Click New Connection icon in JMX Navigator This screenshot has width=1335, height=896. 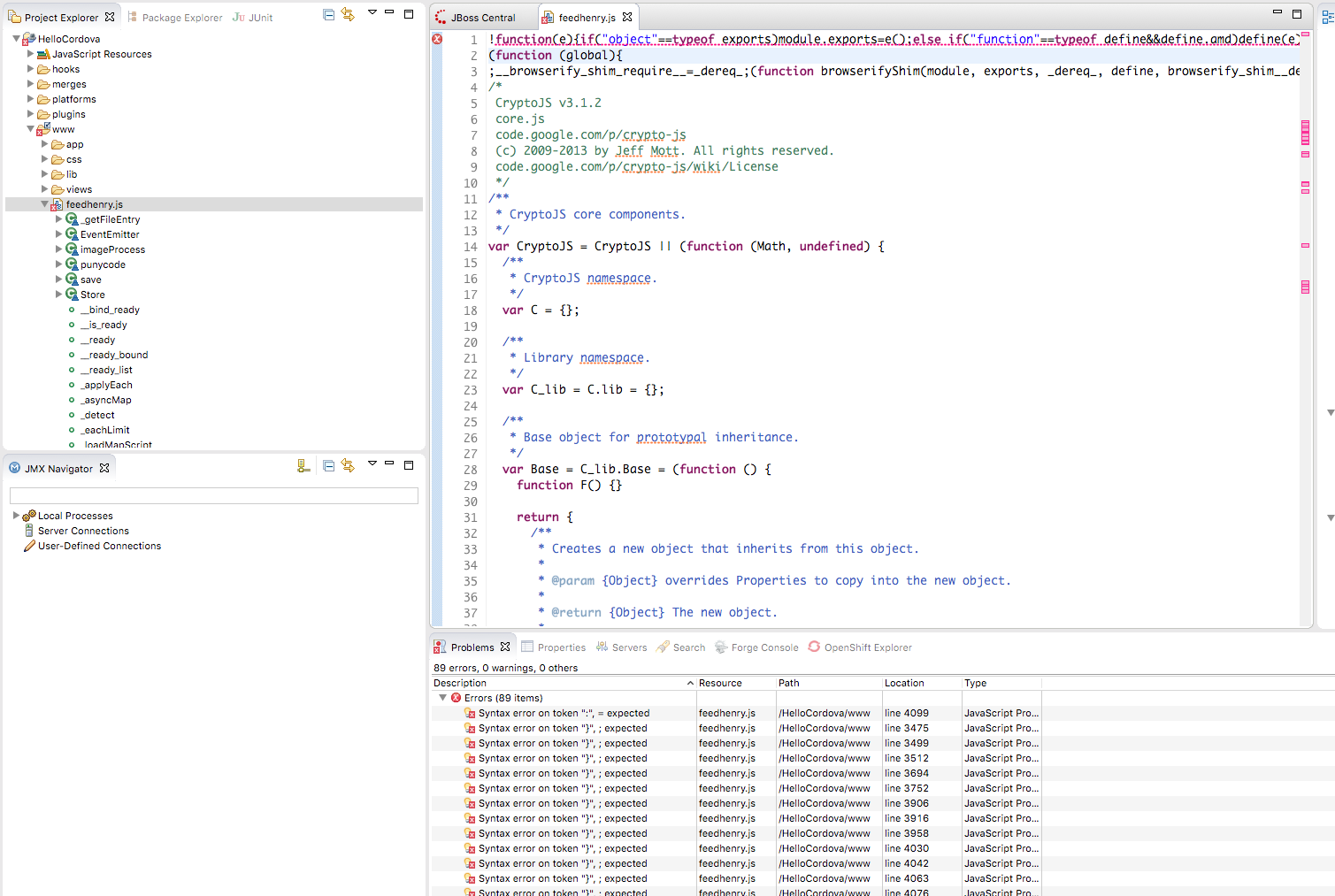click(303, 466)
